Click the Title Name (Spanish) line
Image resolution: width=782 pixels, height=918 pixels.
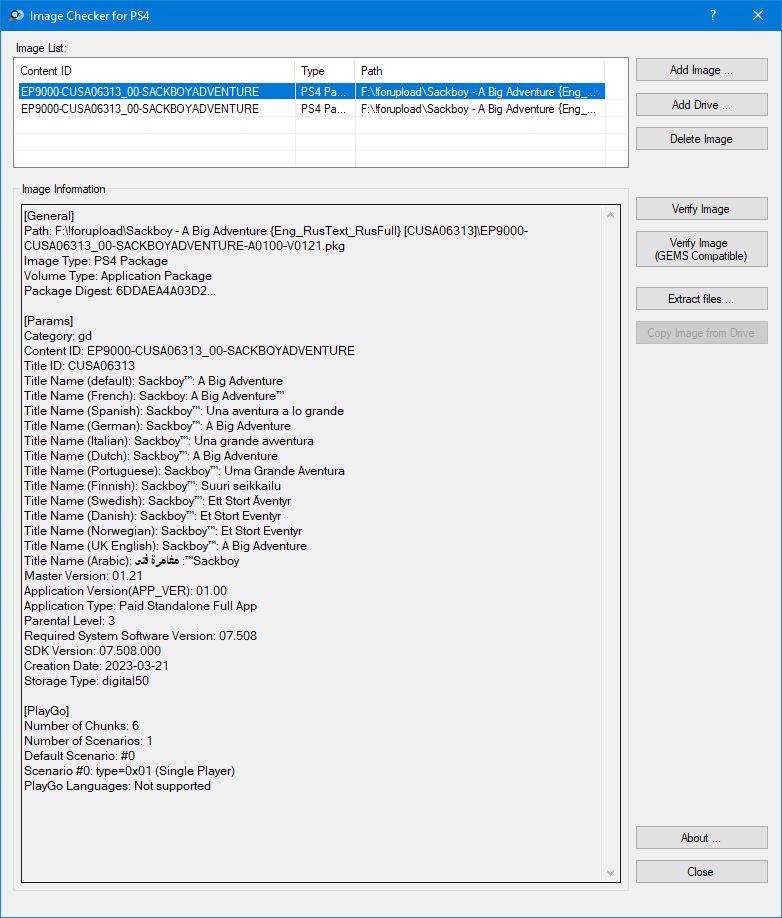click(184, 411)
